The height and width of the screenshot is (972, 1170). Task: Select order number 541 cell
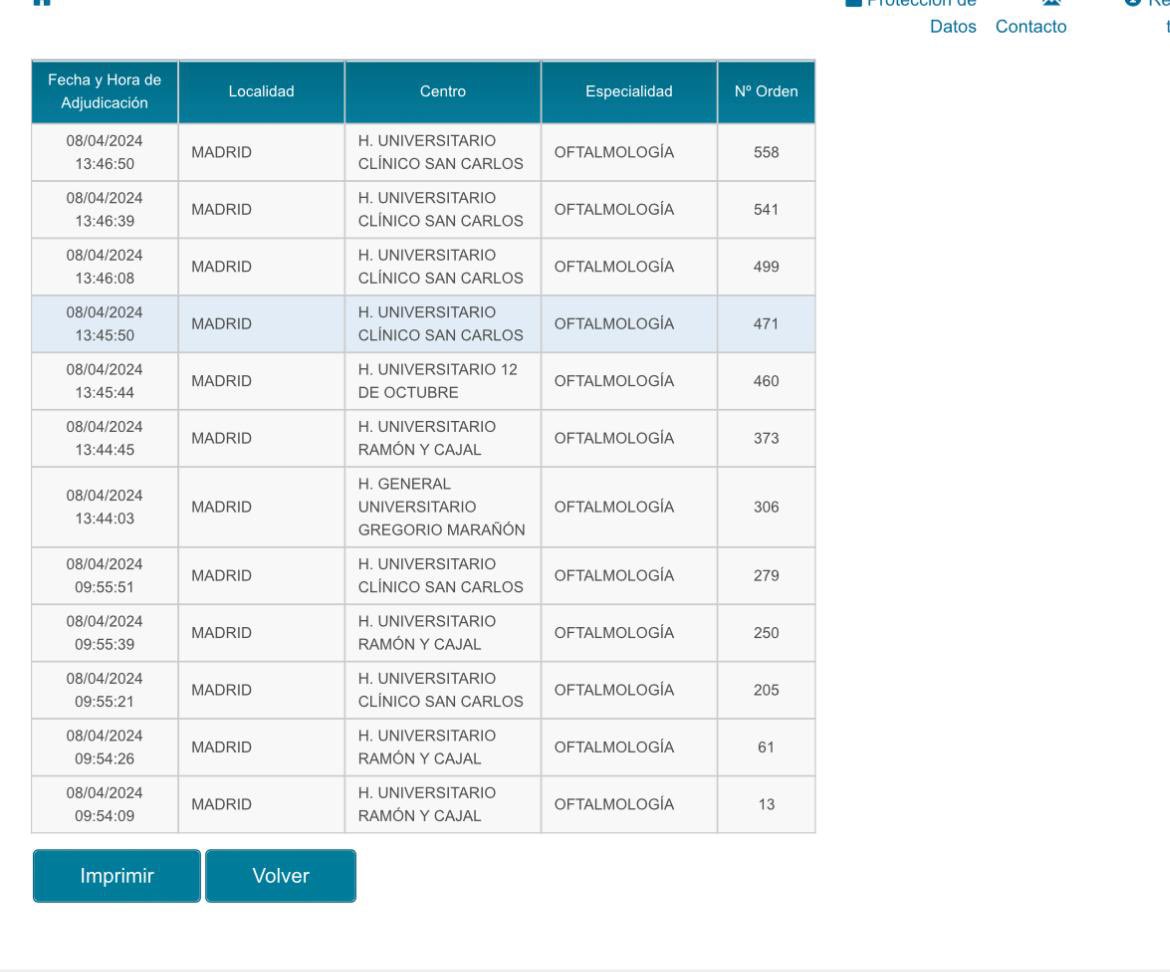click(x=766, y=210)
